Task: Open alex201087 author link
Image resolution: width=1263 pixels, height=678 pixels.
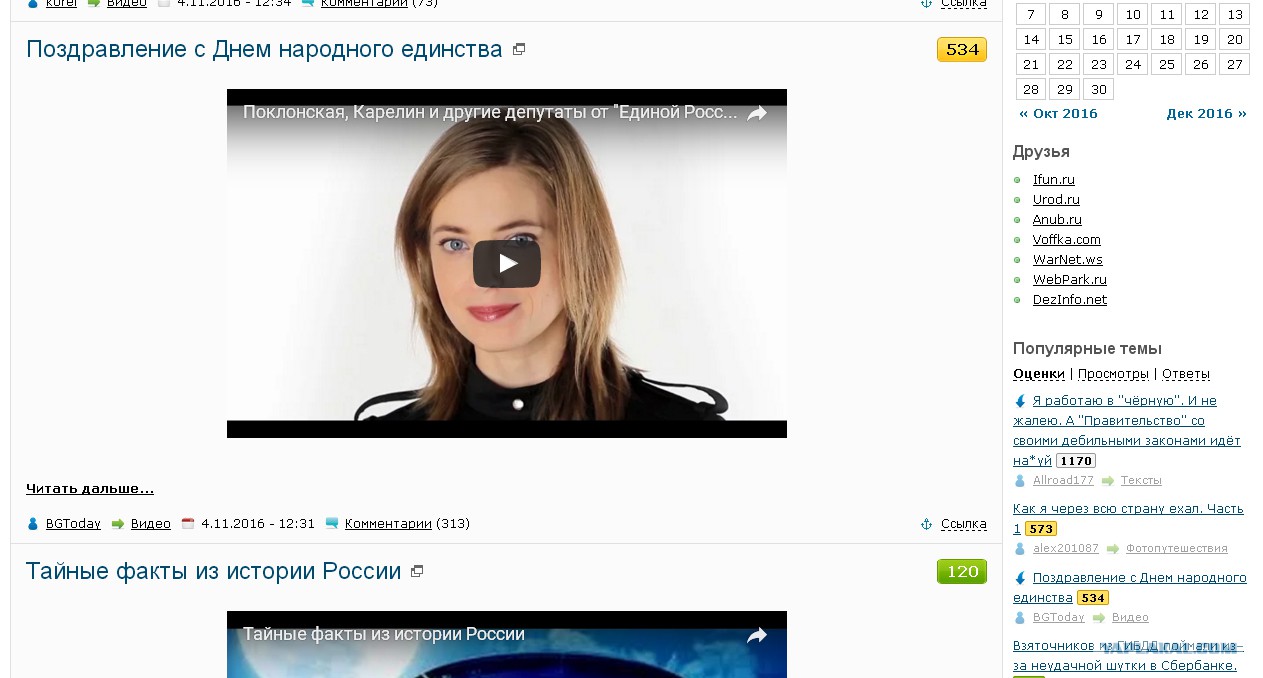Action: (x=1066, y=549)
